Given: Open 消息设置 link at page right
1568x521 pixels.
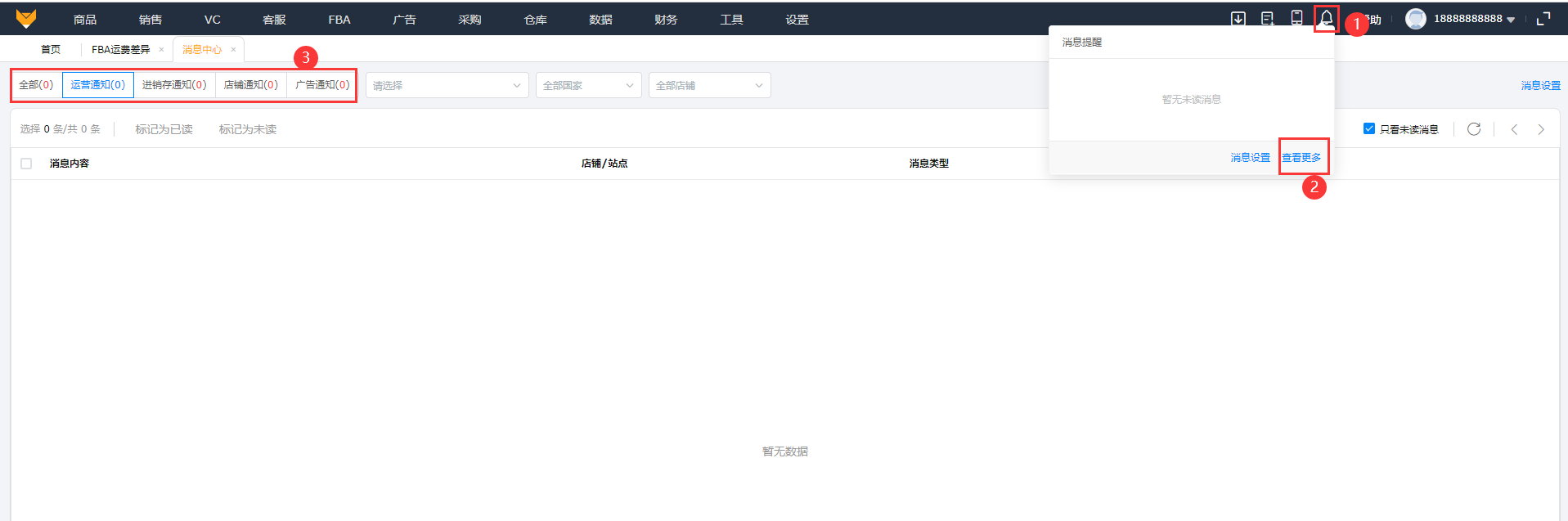Looking at the screenshot, I should (x=1541, y=86).
